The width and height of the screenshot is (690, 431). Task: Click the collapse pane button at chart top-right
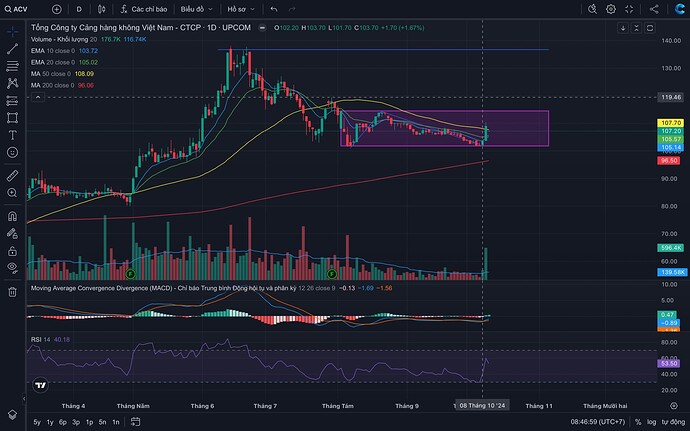(x=636, y=28)
